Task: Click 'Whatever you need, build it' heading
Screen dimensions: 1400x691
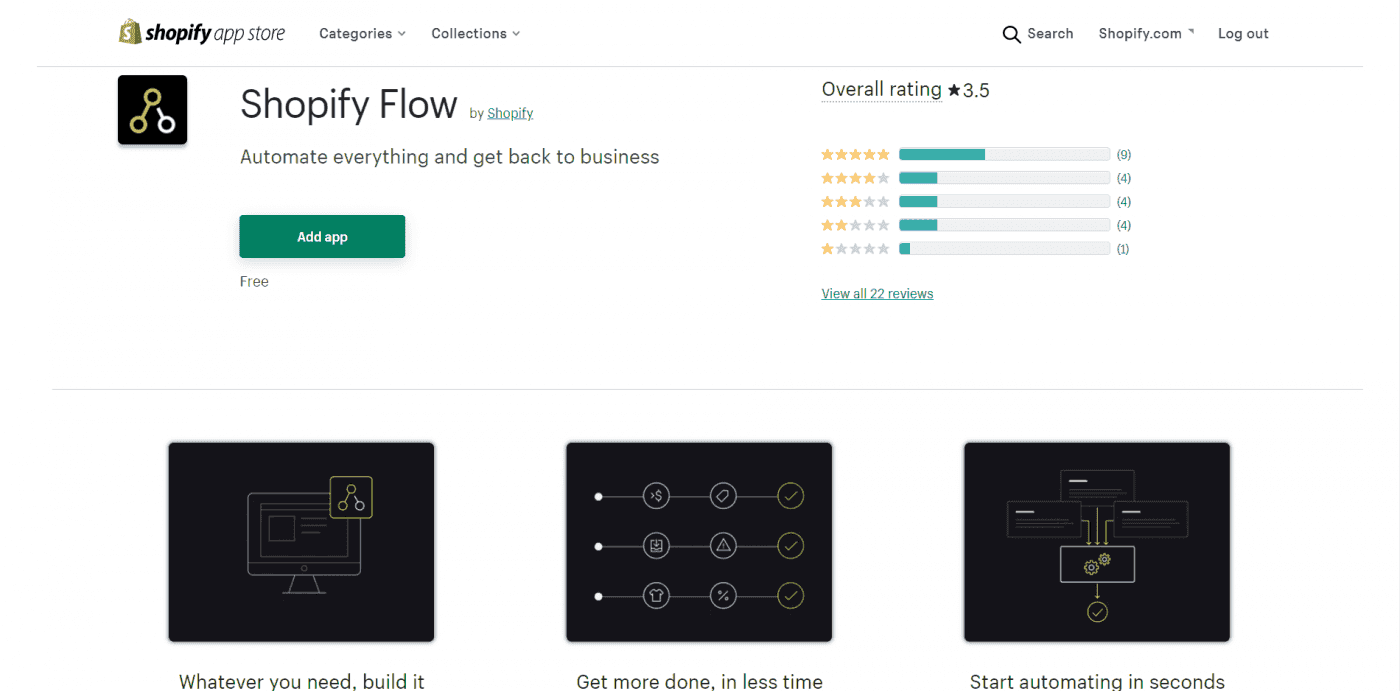Action: click(x=302, y=681)
